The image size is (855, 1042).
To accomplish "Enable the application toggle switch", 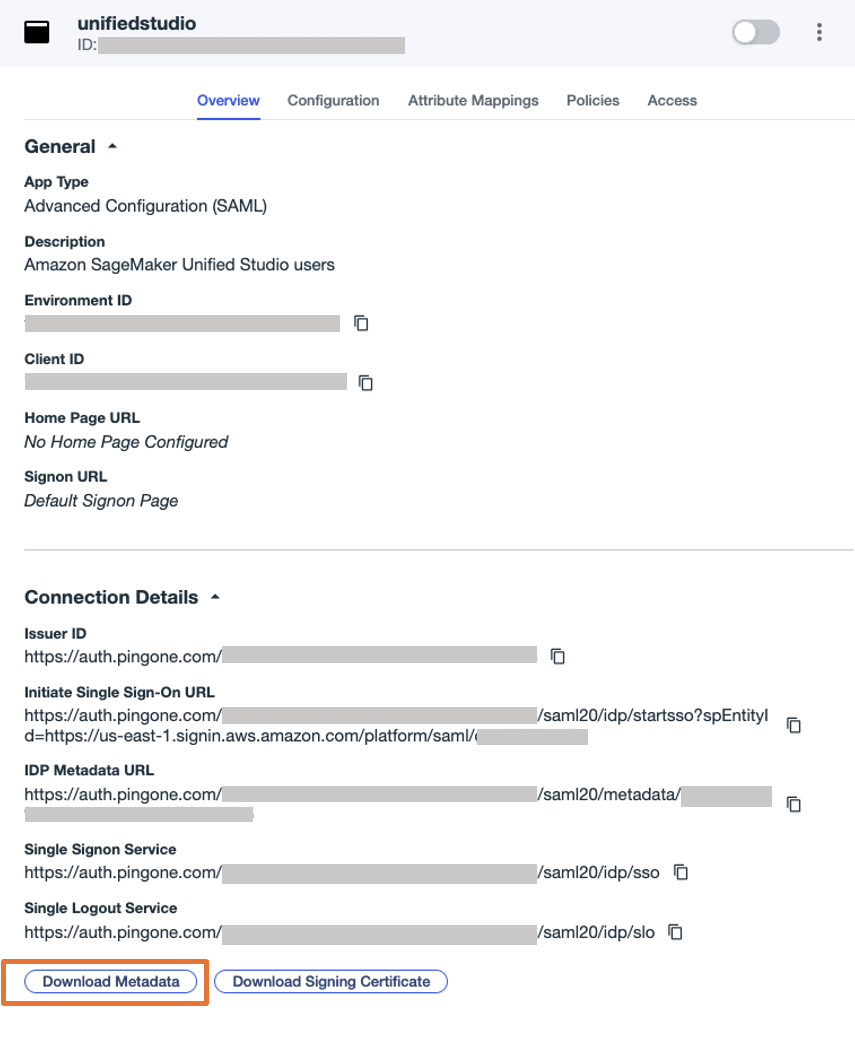I will point(755,32).
